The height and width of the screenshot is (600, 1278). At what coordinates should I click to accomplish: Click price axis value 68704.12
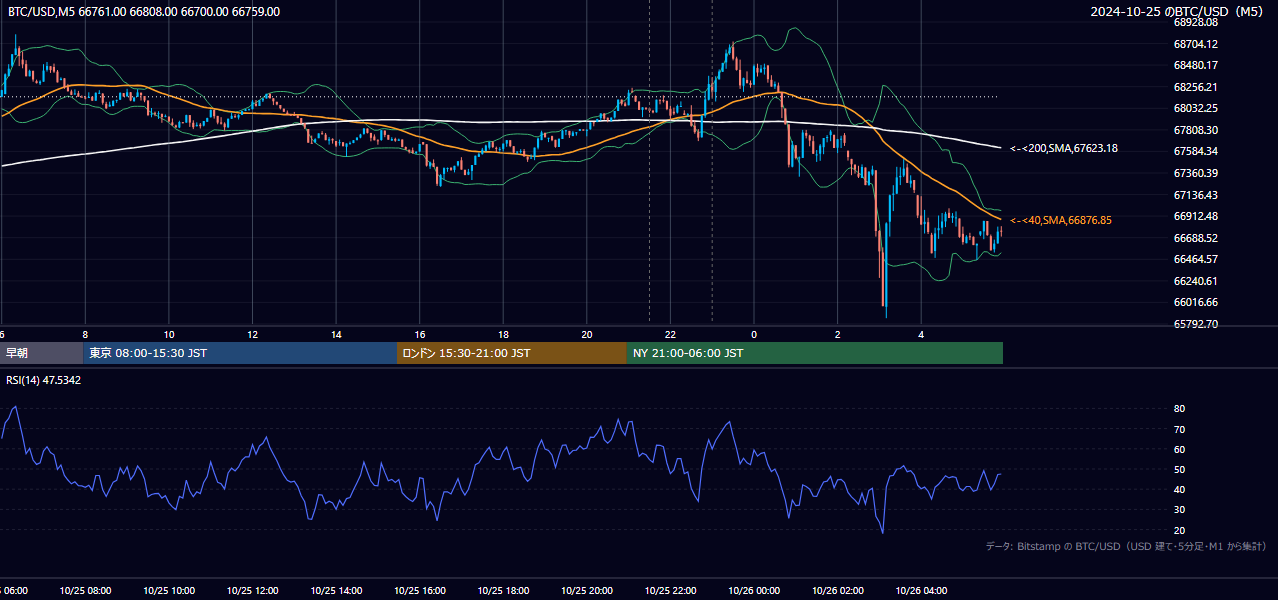[1196, 44]
